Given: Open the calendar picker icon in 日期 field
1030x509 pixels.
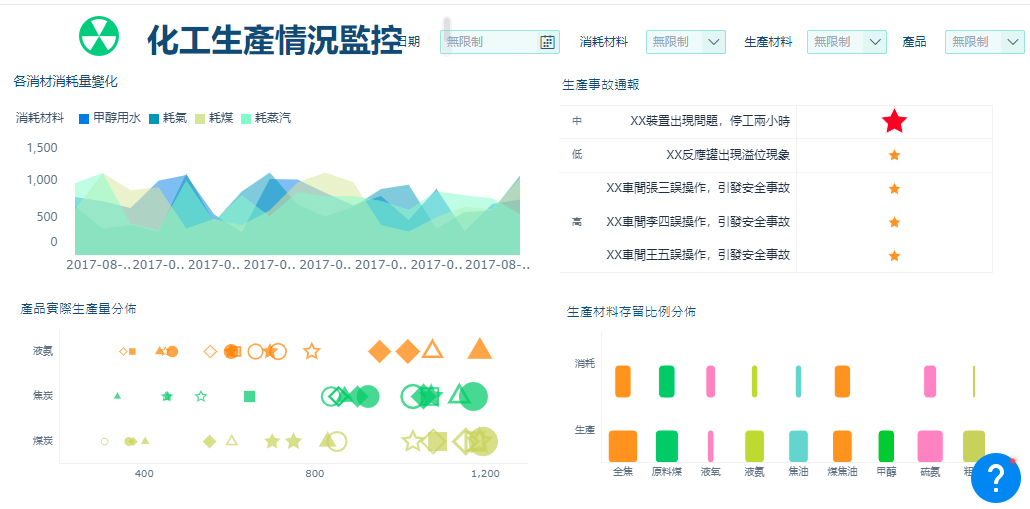Looking at the screenshot, I should 547,42.
